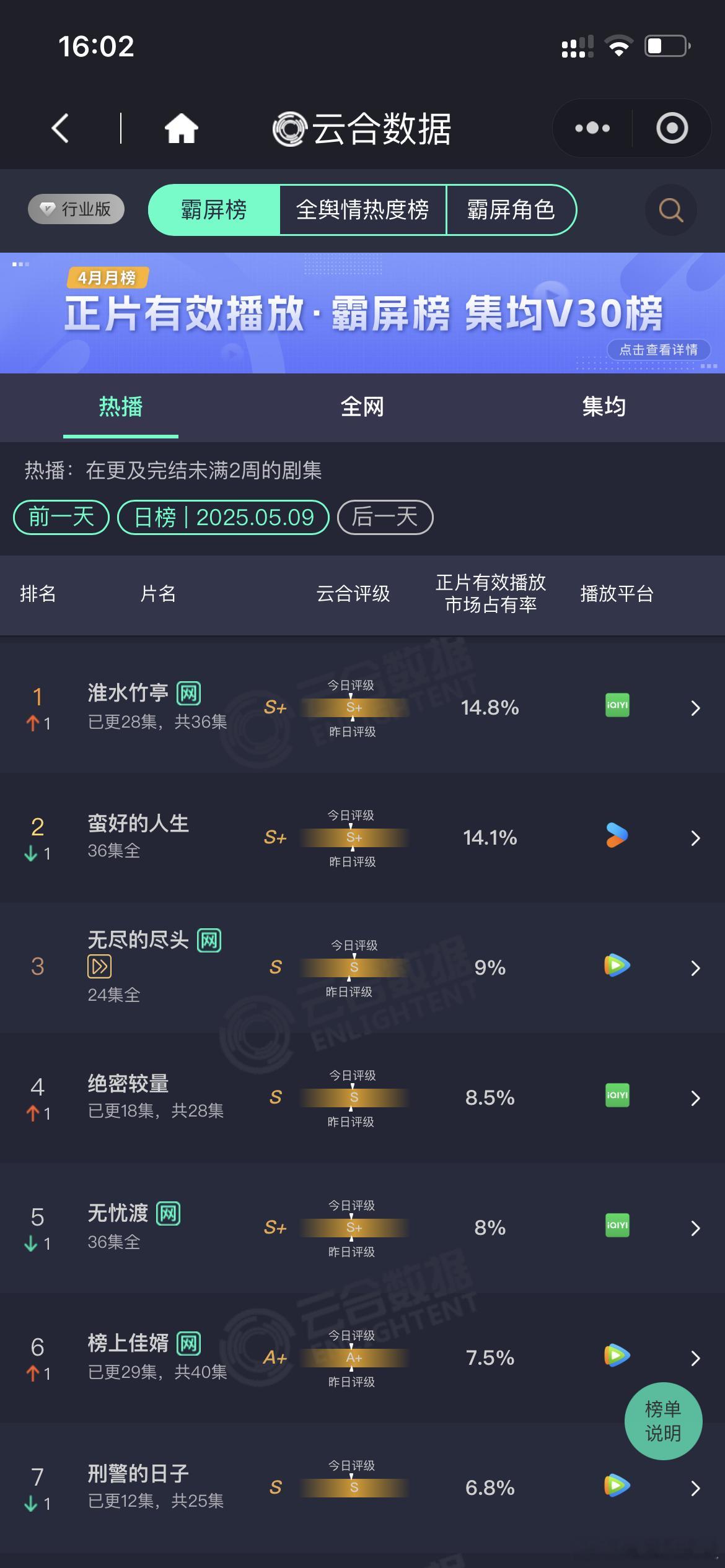Open the three-dots more menu
This screenshot has height=1568, width=725.
click(x=592, y=128)
